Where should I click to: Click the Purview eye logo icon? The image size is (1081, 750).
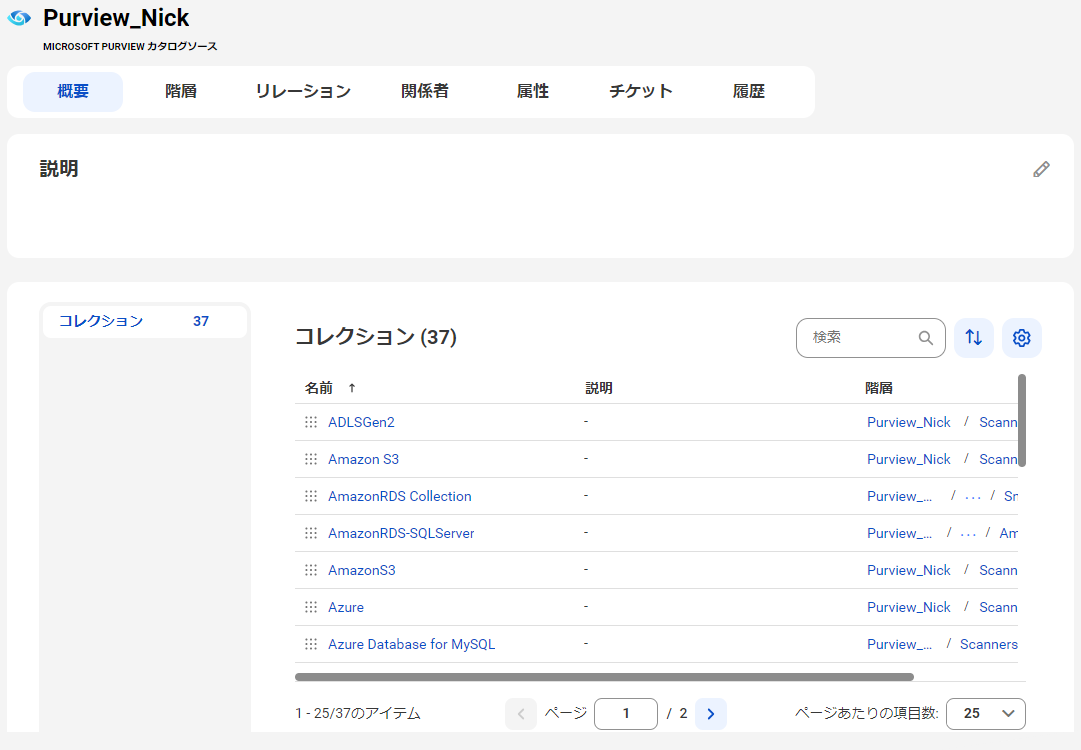tap(19, 18)
